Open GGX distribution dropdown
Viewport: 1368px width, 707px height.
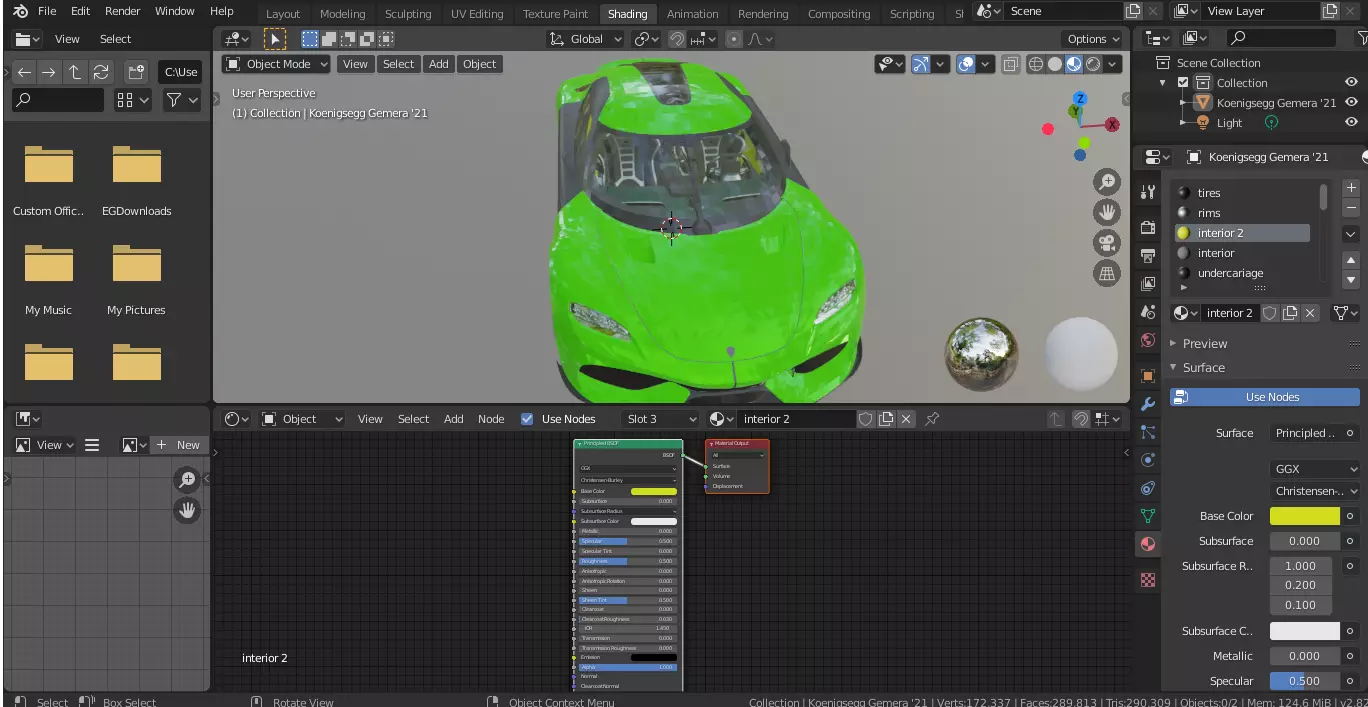click(x=1316, y=469)
